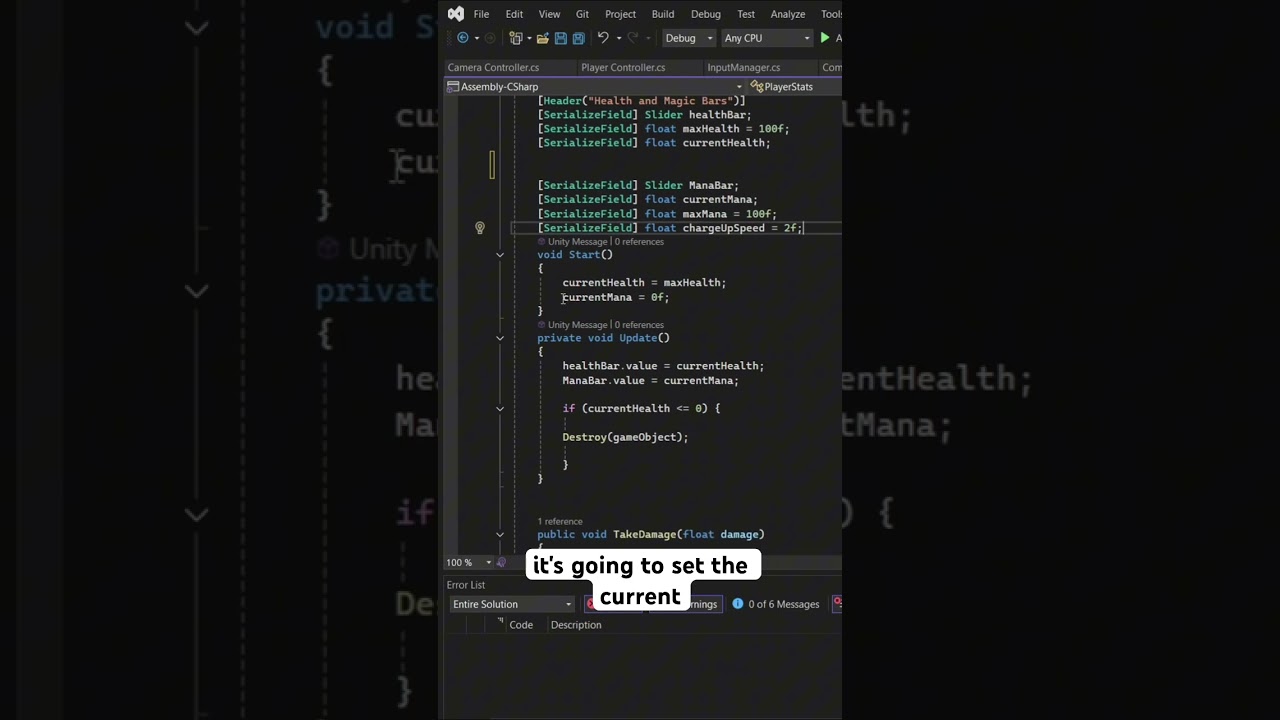The height and width of the screenshot is (720, 1280).
Task: Switch to the Camera Controller.cs tab
Action: (x=493, y=67)
